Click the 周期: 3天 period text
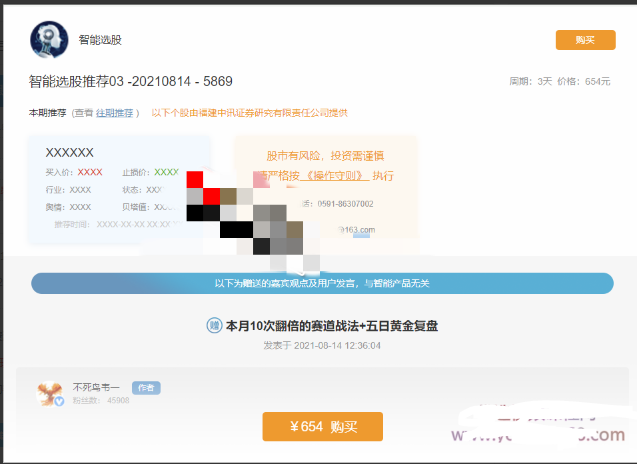 pos(530,81)
